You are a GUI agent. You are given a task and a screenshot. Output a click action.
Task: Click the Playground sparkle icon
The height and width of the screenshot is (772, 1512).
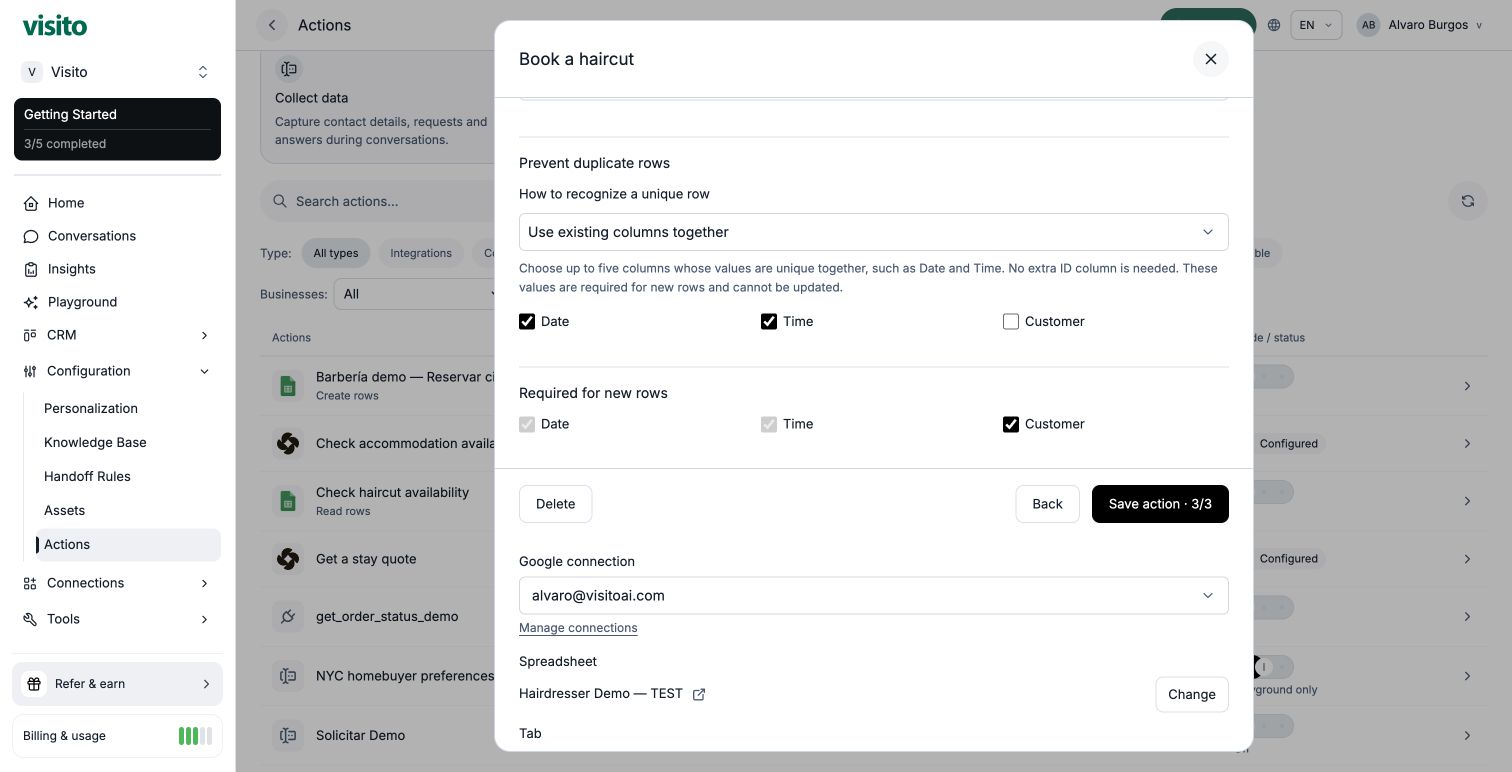coord(31,302)
